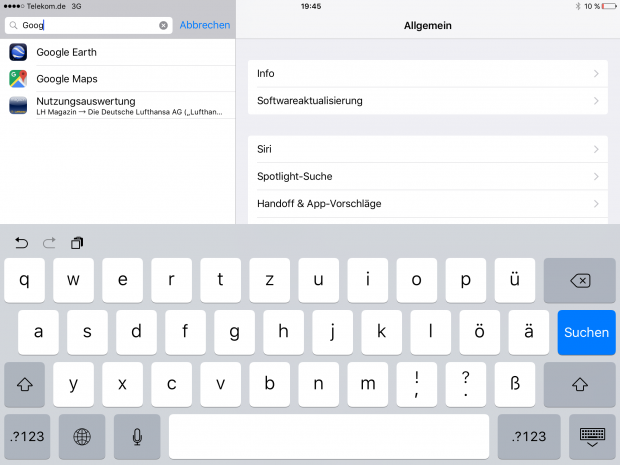The image size is (620, 465).
Task: Tap the ß key
Action: pyautogui.click(x=515, y=384)
